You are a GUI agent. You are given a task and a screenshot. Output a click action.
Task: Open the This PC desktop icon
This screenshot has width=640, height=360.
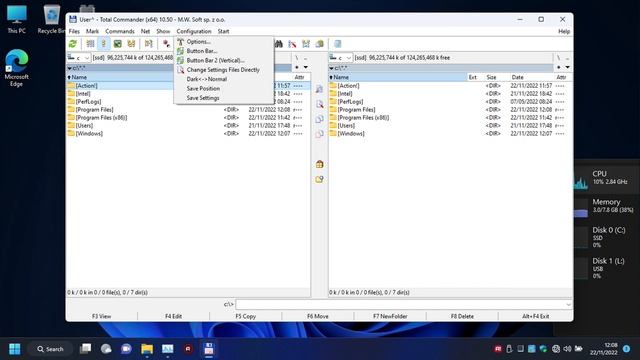click(16, 20)
